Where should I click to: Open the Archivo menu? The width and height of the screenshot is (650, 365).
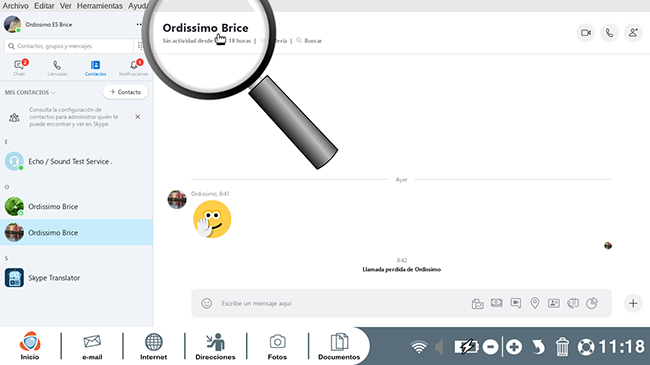[16, 6]
